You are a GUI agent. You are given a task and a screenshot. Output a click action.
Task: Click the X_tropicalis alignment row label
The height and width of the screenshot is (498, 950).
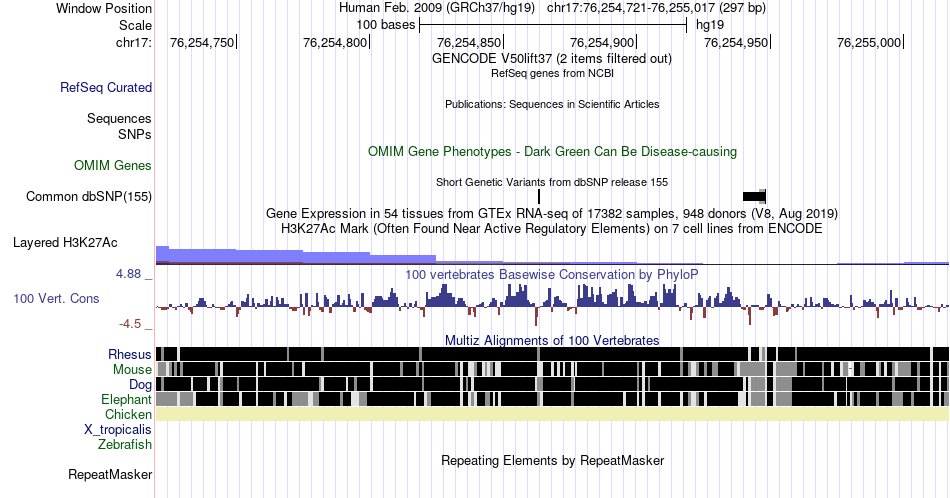point(118,430)
